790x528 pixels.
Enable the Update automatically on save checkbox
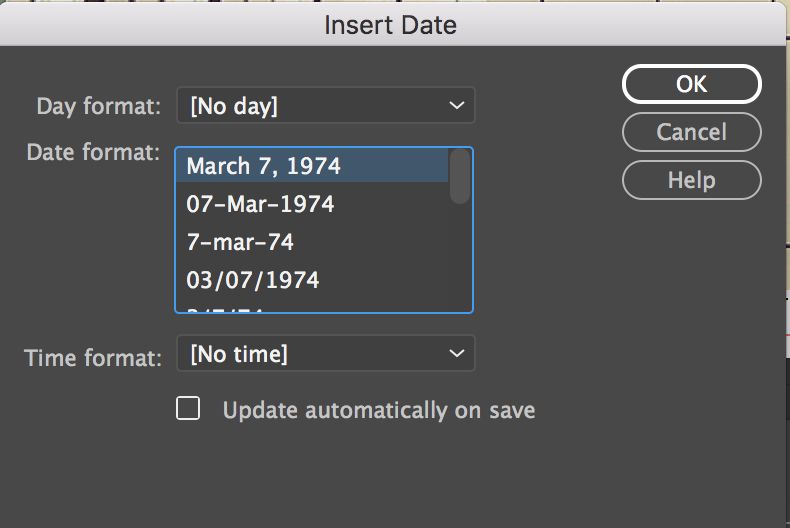tap(188, 409)
